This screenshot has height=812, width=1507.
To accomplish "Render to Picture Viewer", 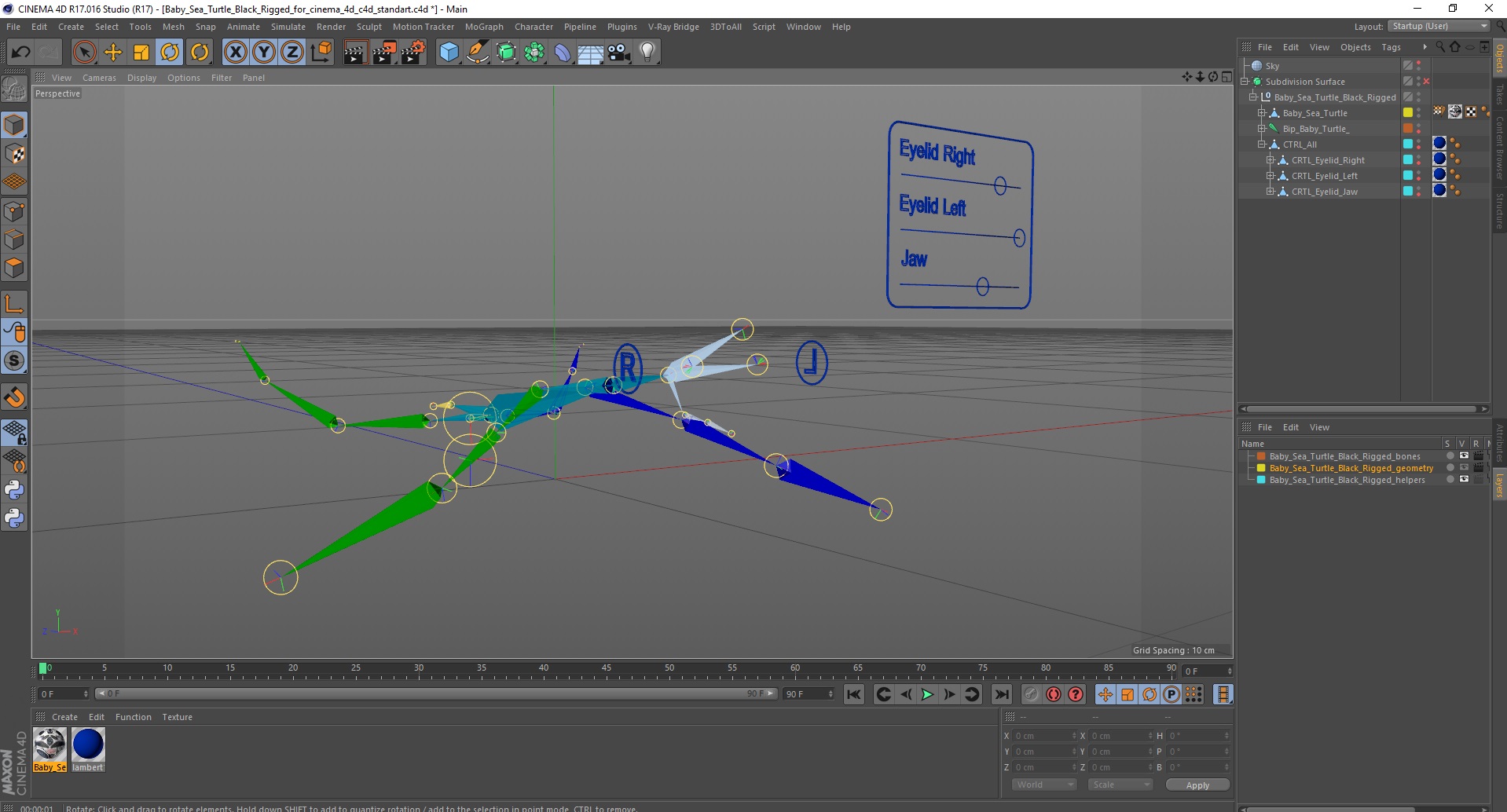I will (384, 53).
